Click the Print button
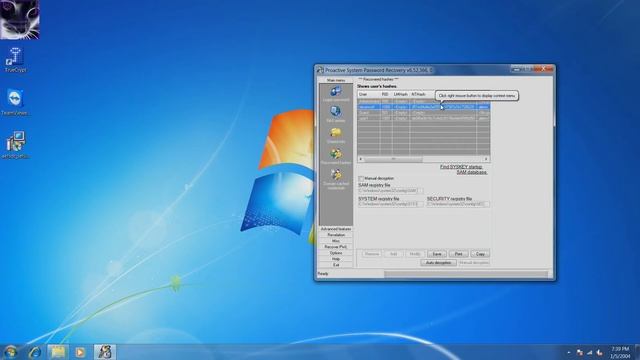640x360 pixels. [x=458, y=254]
